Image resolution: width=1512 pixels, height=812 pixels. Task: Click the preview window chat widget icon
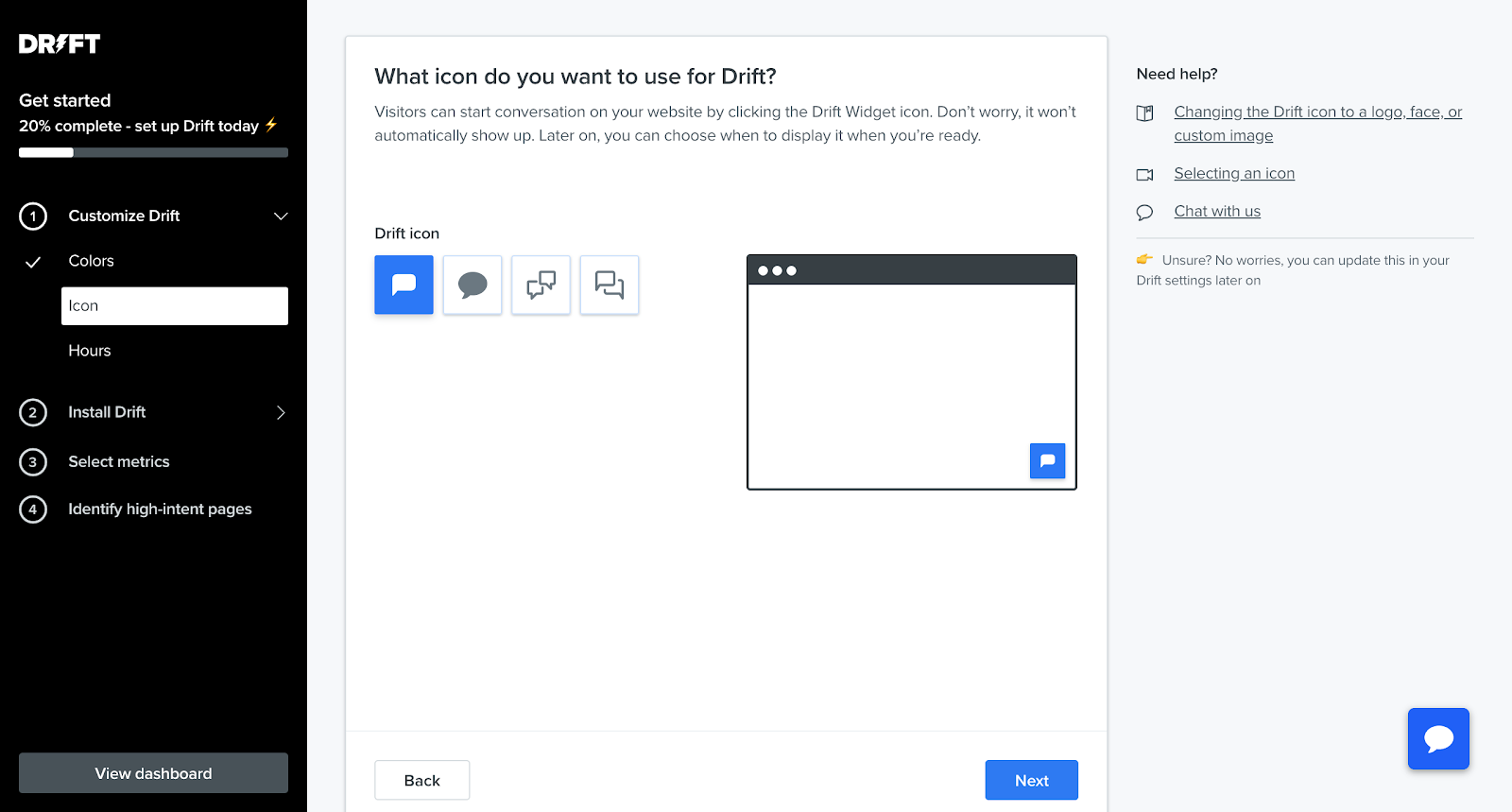[x=1047, y=461]
